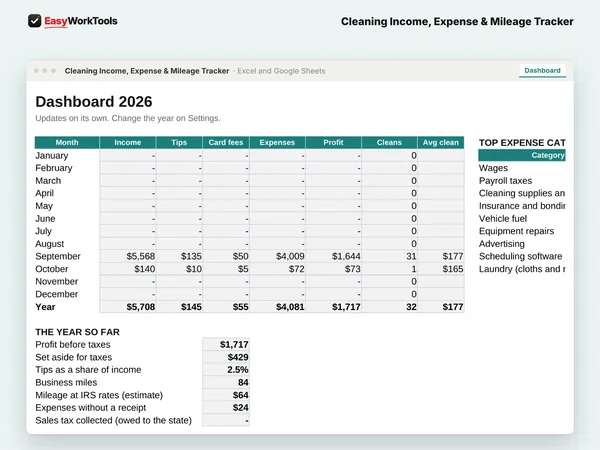Select the March row label
Viewport: 600px width, 450px height.
48,181
